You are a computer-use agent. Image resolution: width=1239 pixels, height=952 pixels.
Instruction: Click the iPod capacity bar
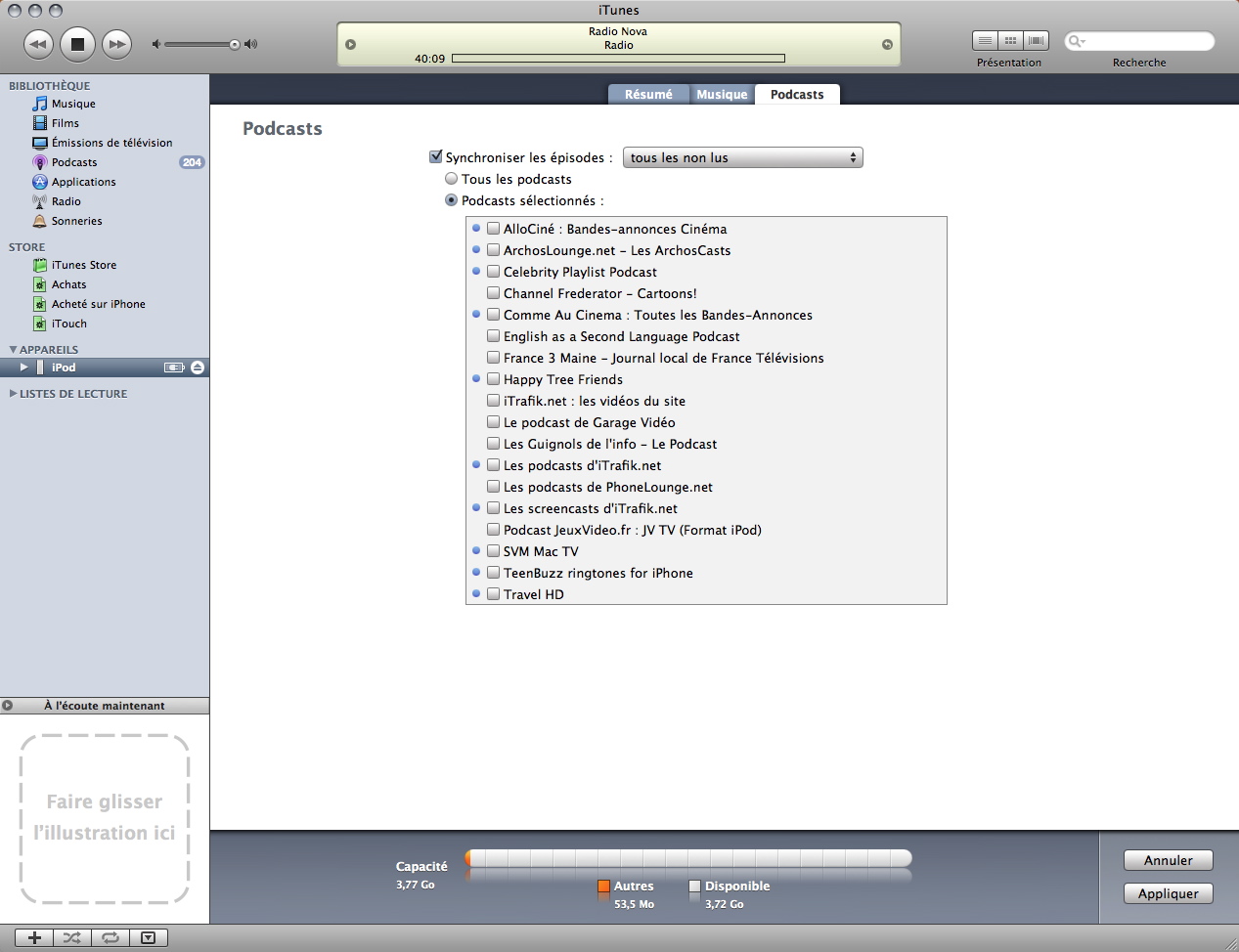point(688,858)
